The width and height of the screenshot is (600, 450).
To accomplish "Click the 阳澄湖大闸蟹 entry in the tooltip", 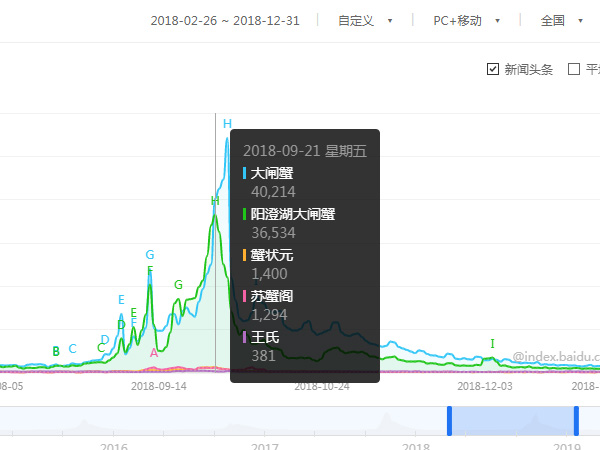I will [293, 214].
